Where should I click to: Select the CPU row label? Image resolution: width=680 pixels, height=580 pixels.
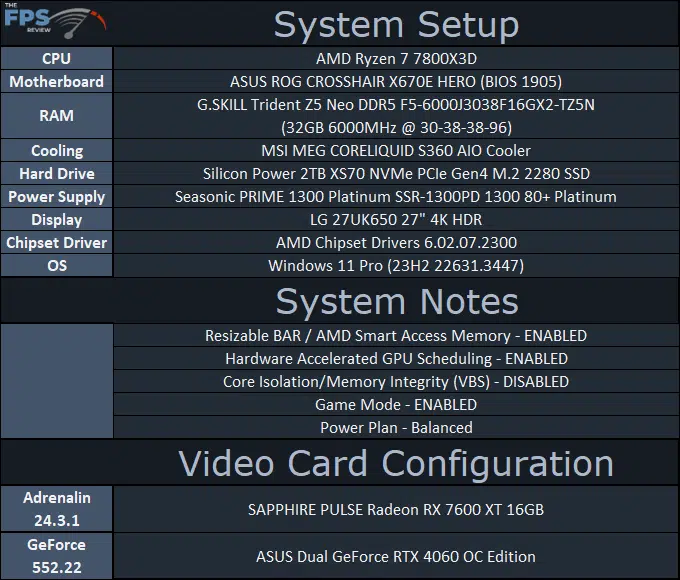[56, 59]
